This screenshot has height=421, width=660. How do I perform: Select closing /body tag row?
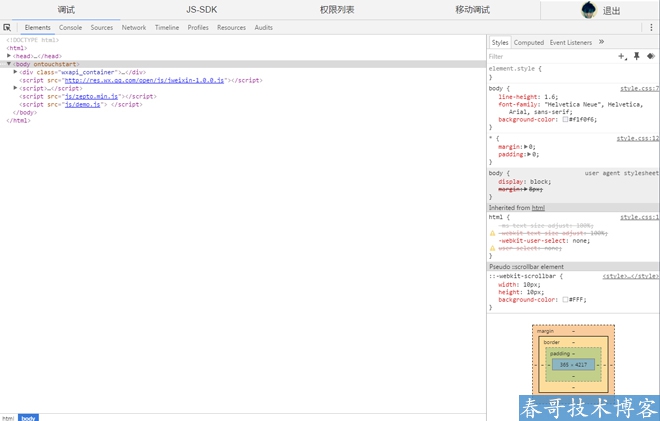(x=25, y=112)
